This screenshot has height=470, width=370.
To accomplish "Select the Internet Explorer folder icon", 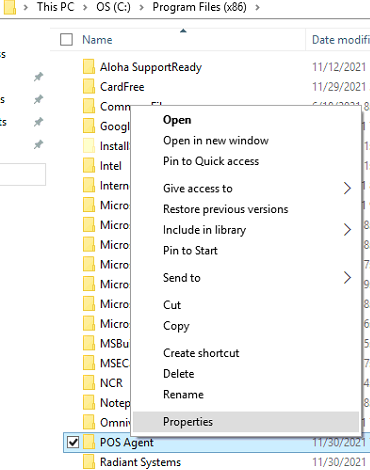I will click(x=89, y=185).
